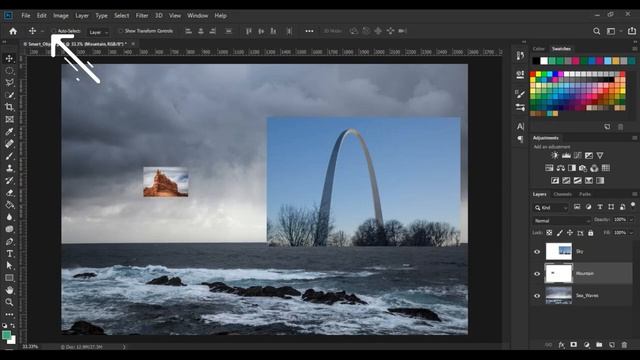640x360 pixels.
Task: Enable Show Transform Controls checkbox
Action: 120,31
